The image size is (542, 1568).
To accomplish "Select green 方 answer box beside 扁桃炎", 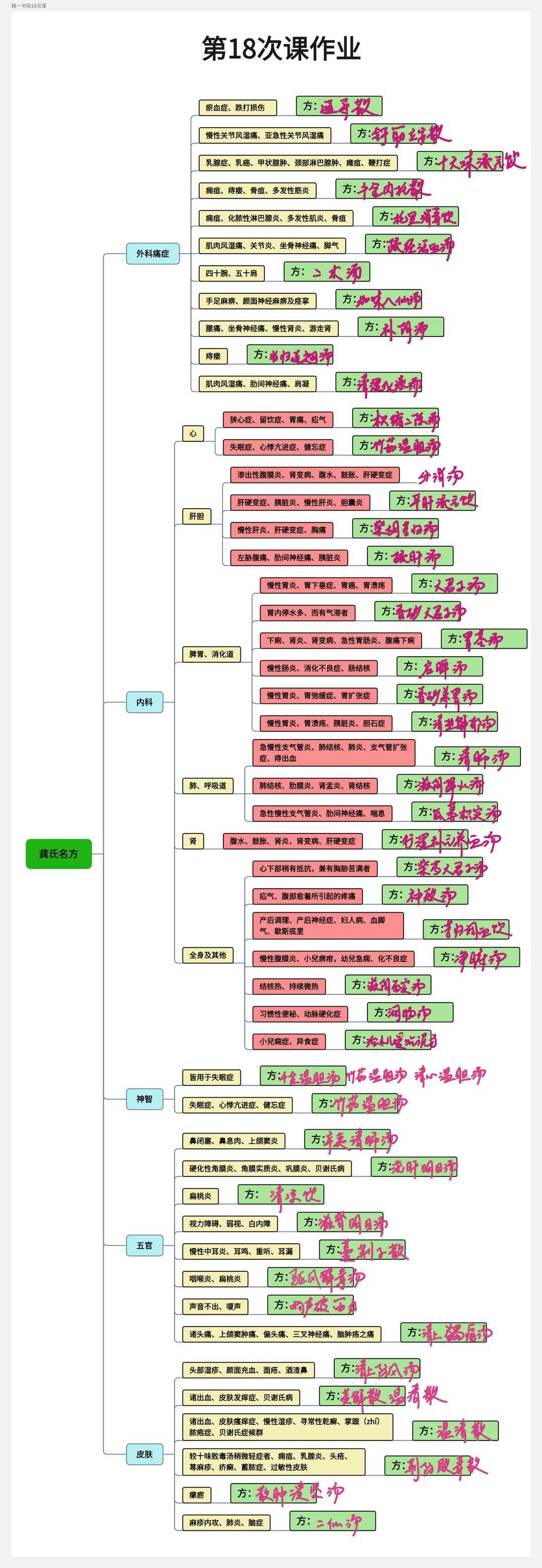I will (x=281, y=1194).
